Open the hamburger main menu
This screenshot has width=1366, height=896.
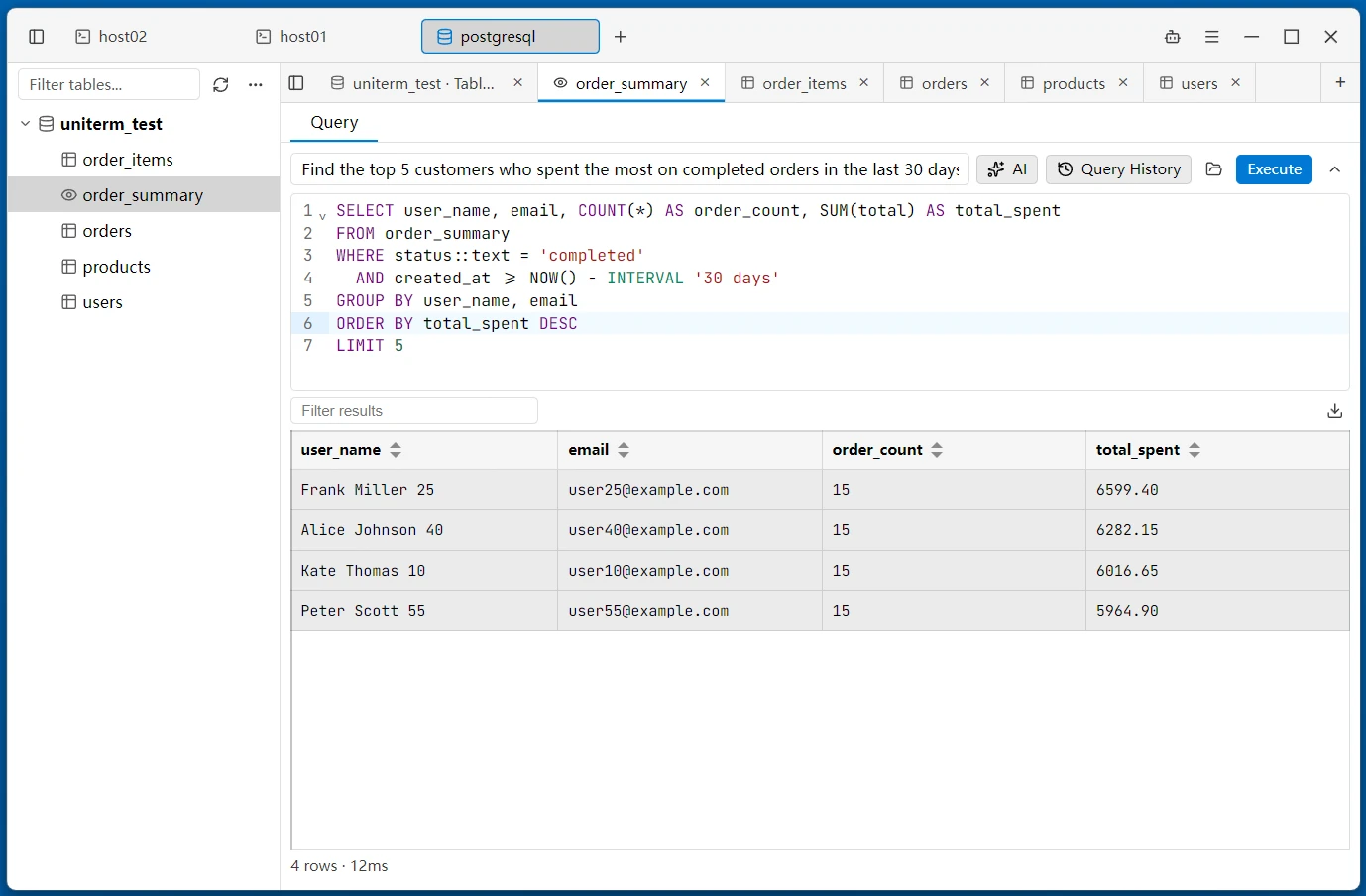pos(1212,37)
